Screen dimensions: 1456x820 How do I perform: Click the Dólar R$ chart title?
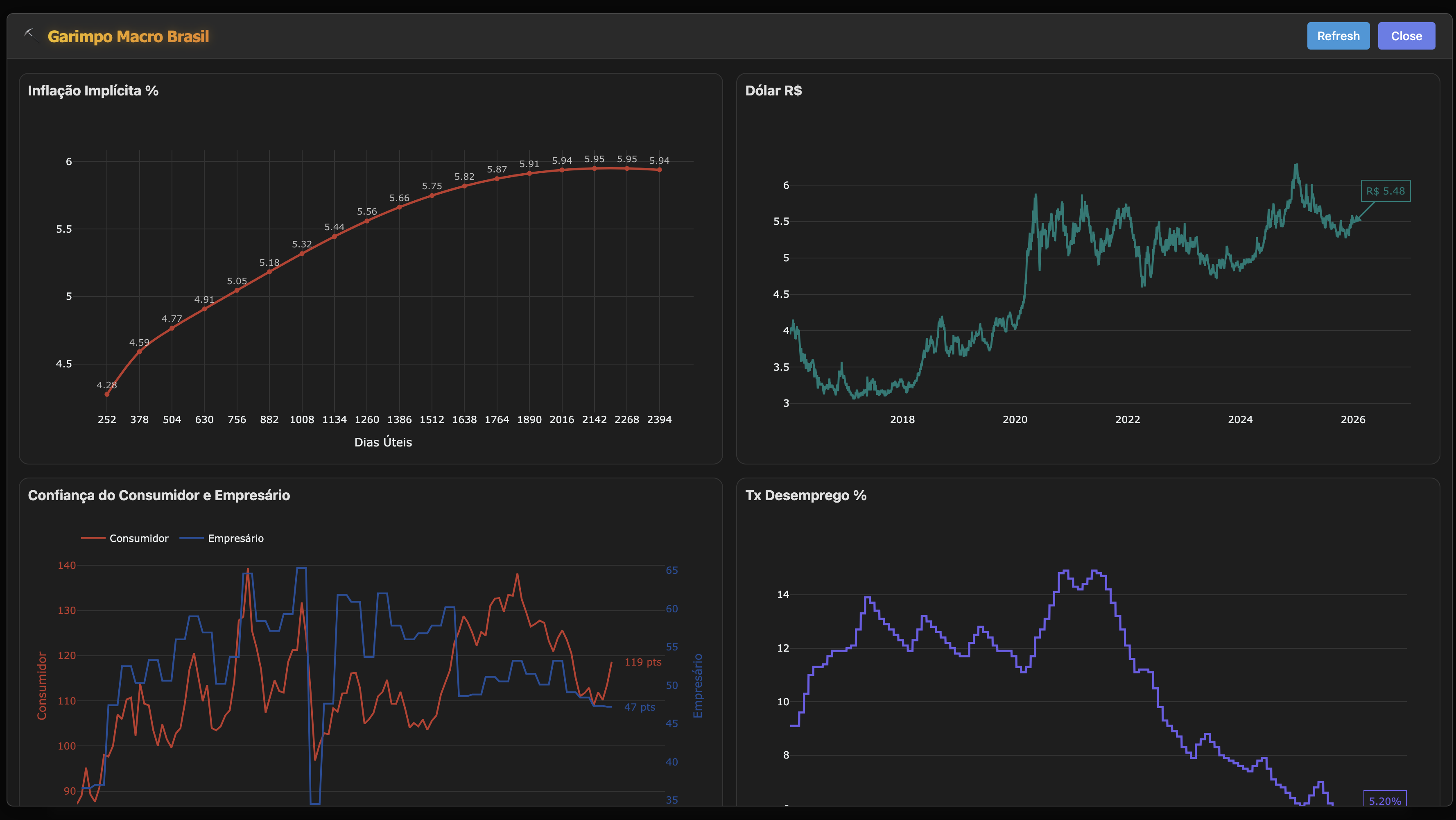[x=773, y=91]
